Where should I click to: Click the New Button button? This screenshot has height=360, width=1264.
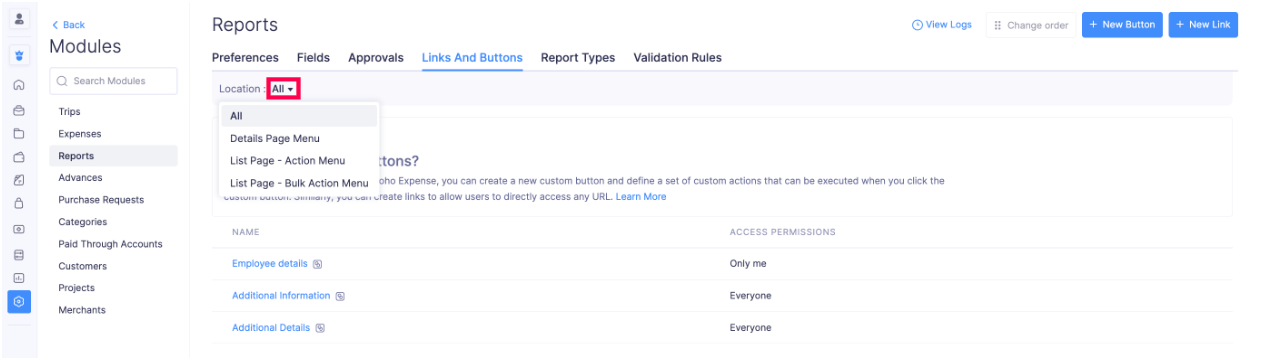1122,25
